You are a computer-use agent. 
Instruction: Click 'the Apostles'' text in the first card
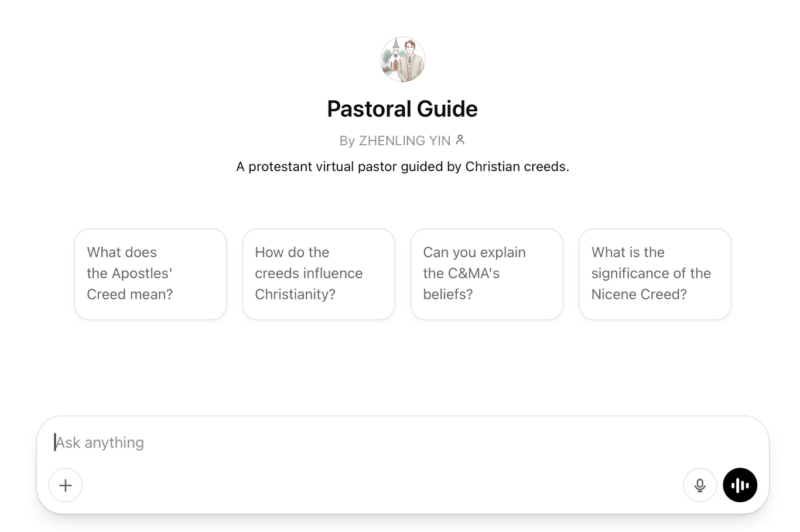click(129, 273)
